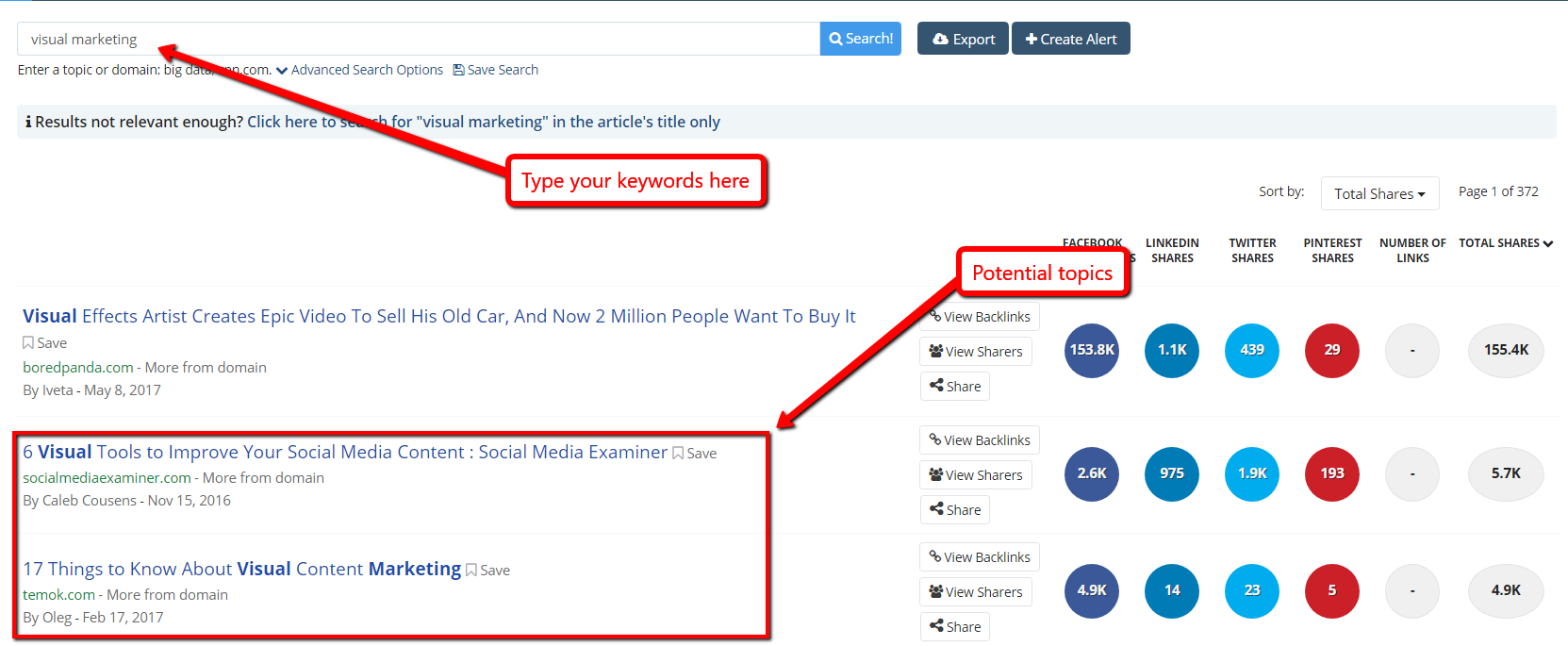
Task: Create a new alert with Create Alert
Action: (1070, 39)
